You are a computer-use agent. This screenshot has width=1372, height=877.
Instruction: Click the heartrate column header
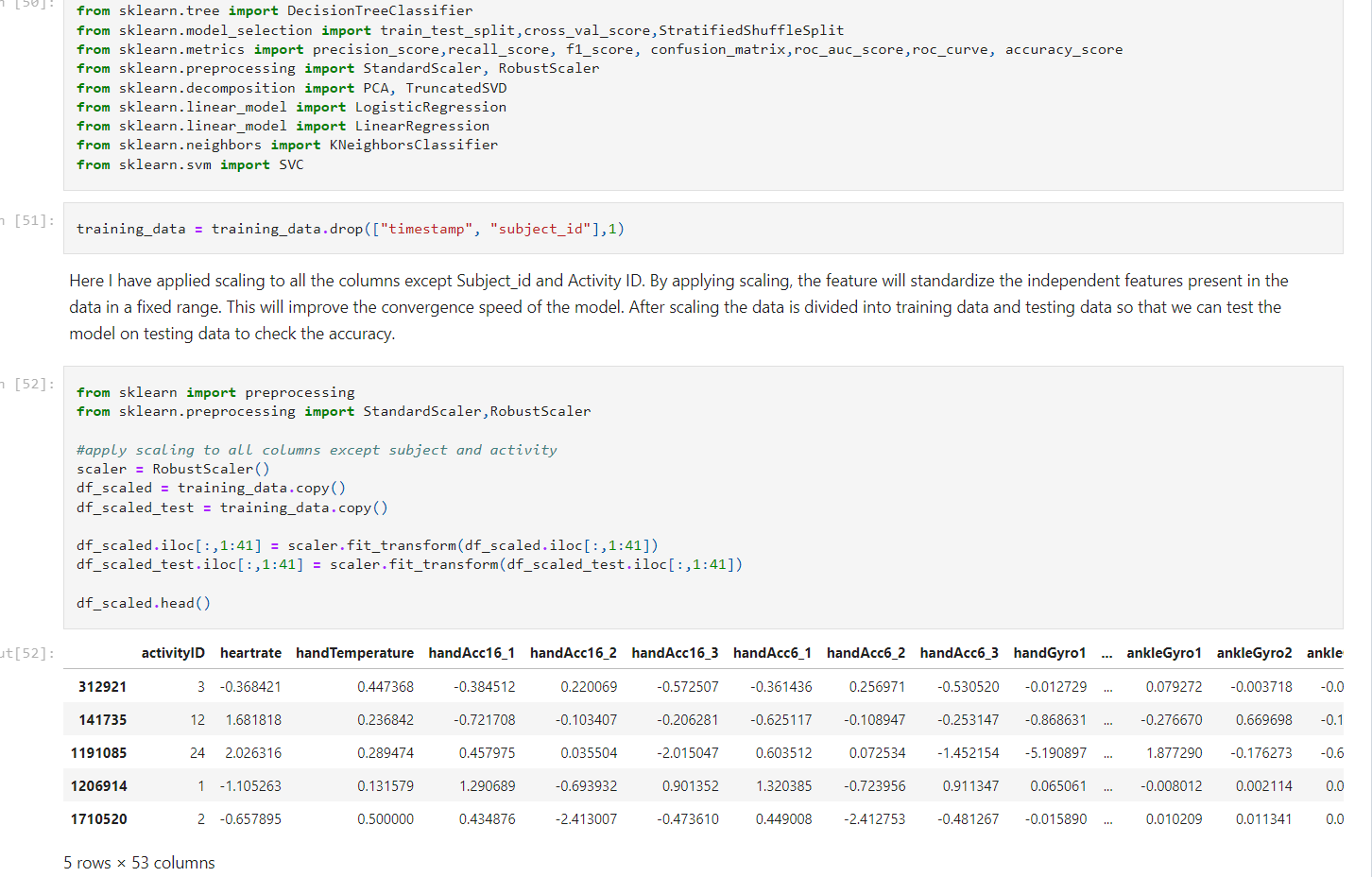pyautogui.click(x=251, y=653)
